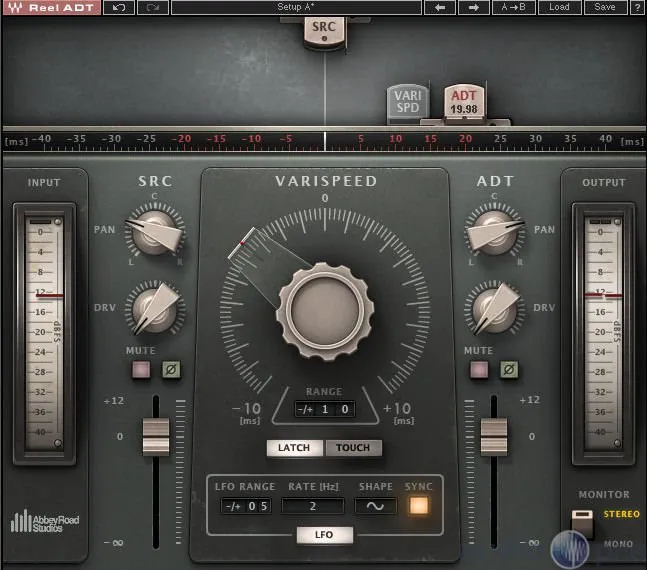Screen dimensions: 647x570
Task: Enable the LFO SYNC button
Action: (418, 505)
